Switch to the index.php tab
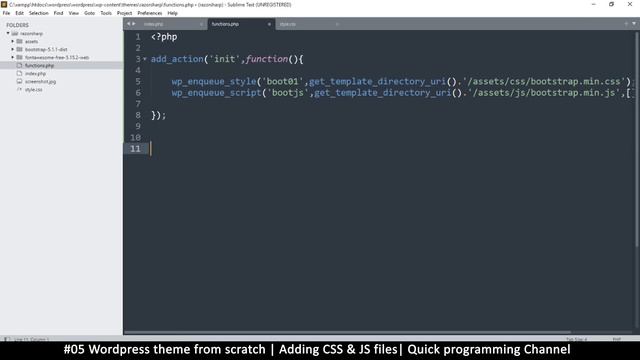 coord(171,24)
